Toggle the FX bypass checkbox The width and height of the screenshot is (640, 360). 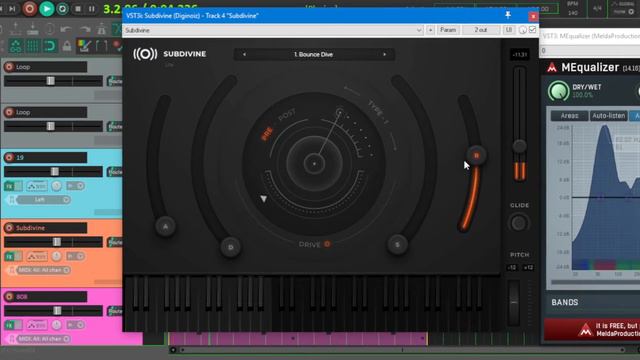[532, 30]
